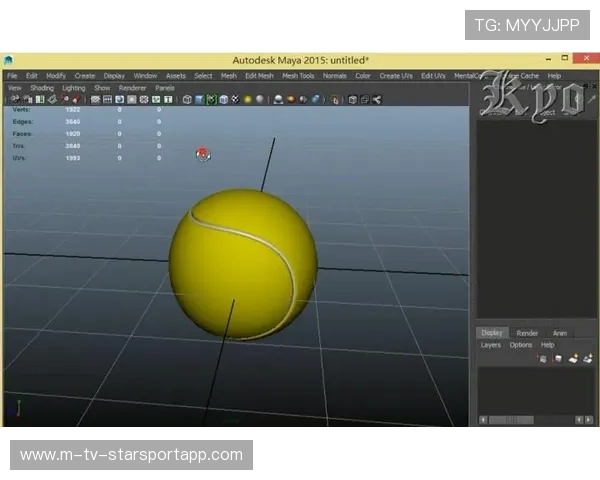Screen dimensions: 600x480
Task: Click the yellow sphere Use All Lights icon
Action: [x=248, y=99]
